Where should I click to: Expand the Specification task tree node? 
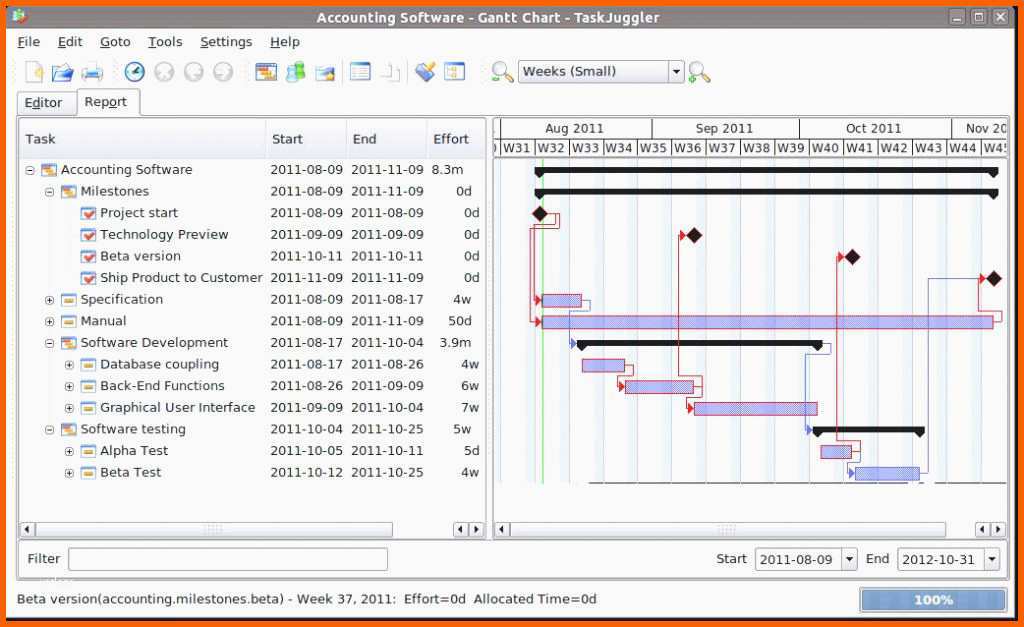point(50,300)
